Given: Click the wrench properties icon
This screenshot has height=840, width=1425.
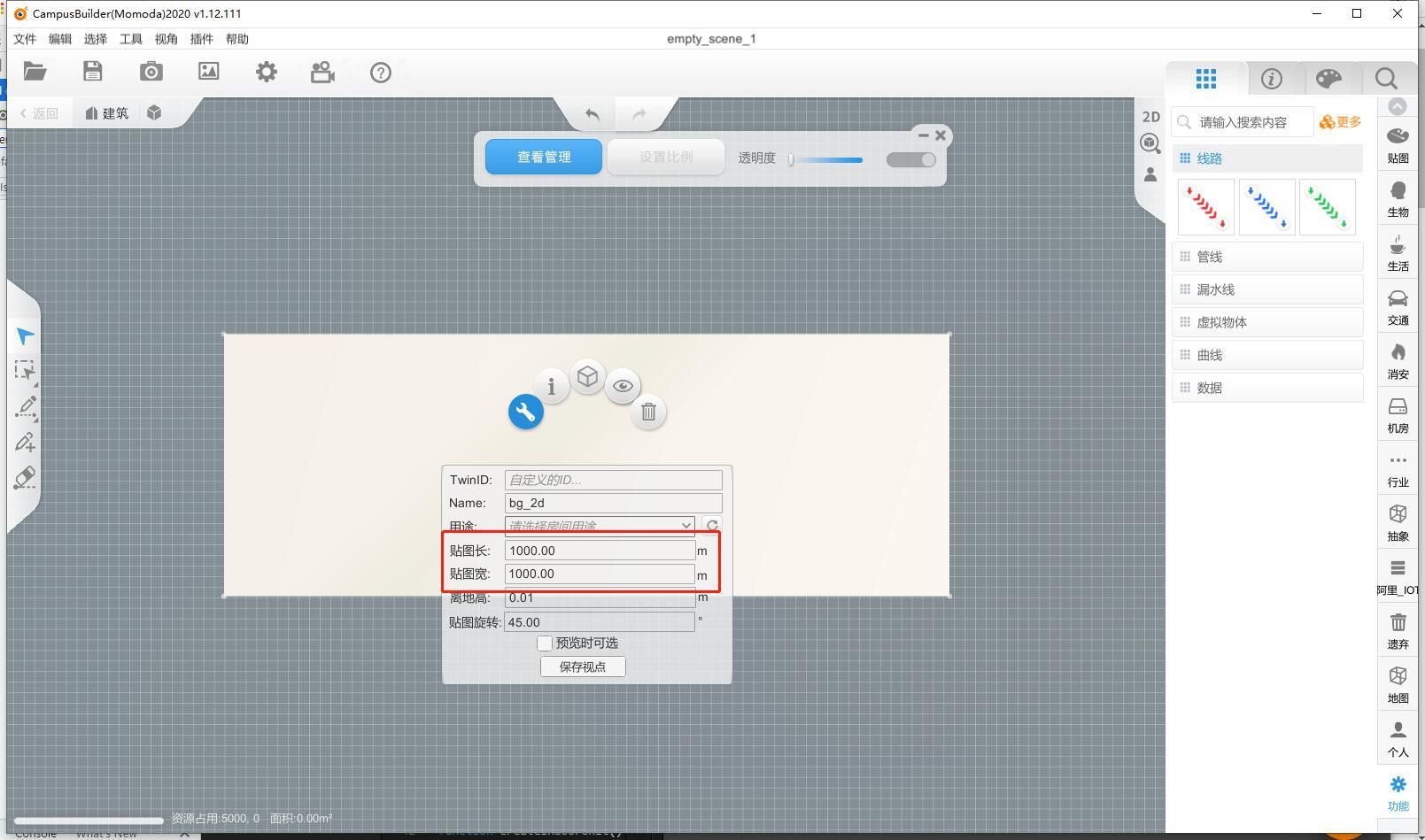Looking at the screenshot, I should 526,412.
